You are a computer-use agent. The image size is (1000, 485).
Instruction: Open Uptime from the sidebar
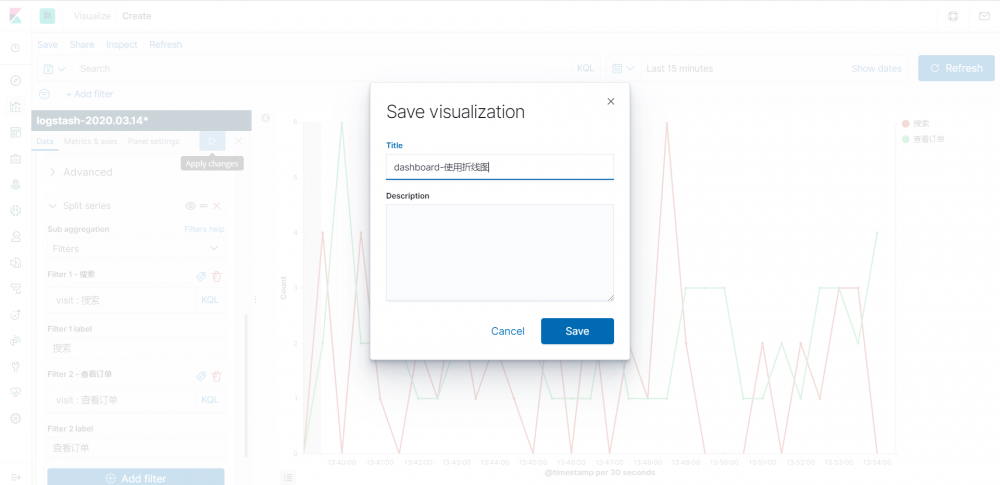(x=16, y=315)
